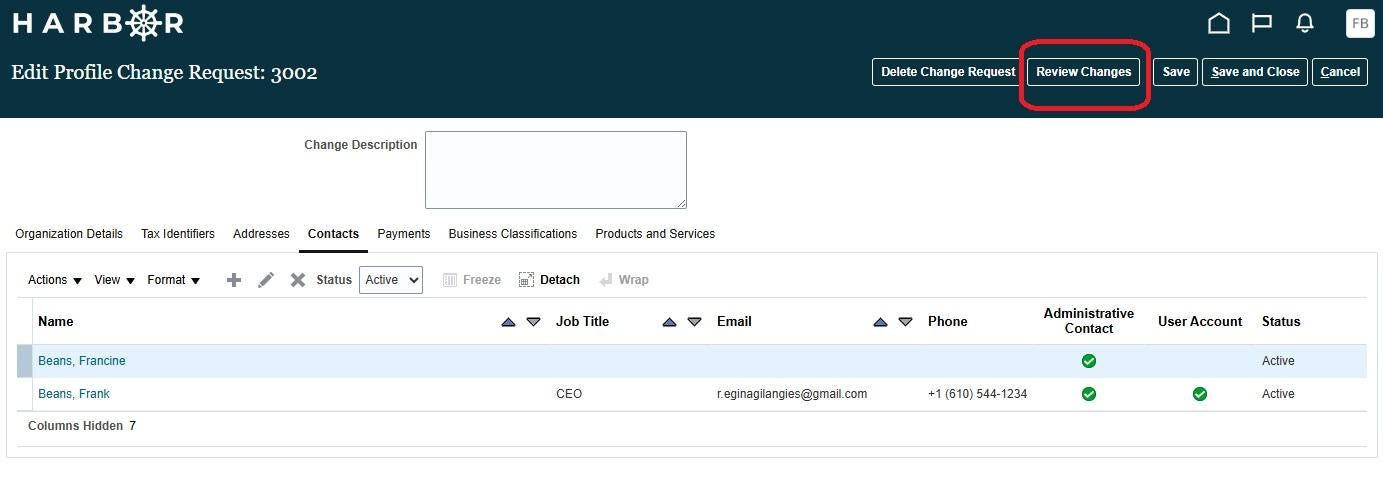Viewport: 1383px width, 481px height.
Task: Click Frank's User Account checkmark
Action: tap(1200, 394)
